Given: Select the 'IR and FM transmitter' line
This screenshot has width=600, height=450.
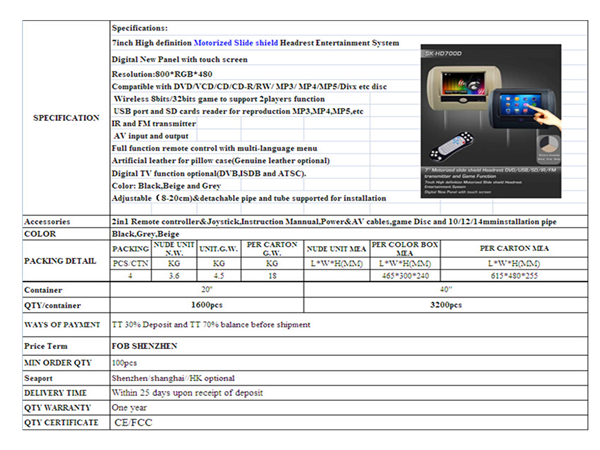Looking at the screenshot, I should 154,124.
